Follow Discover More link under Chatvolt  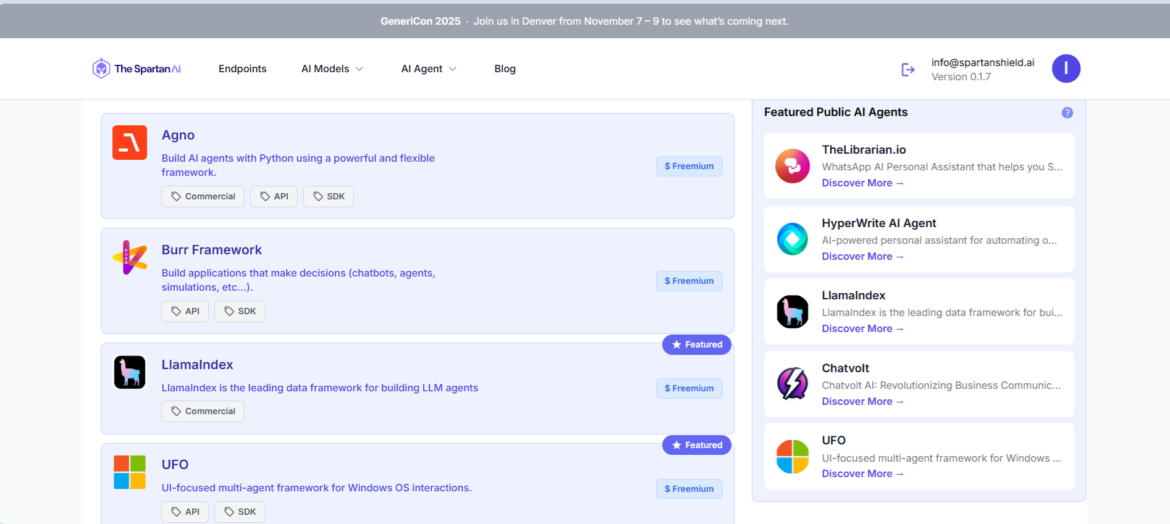[862, 401]
